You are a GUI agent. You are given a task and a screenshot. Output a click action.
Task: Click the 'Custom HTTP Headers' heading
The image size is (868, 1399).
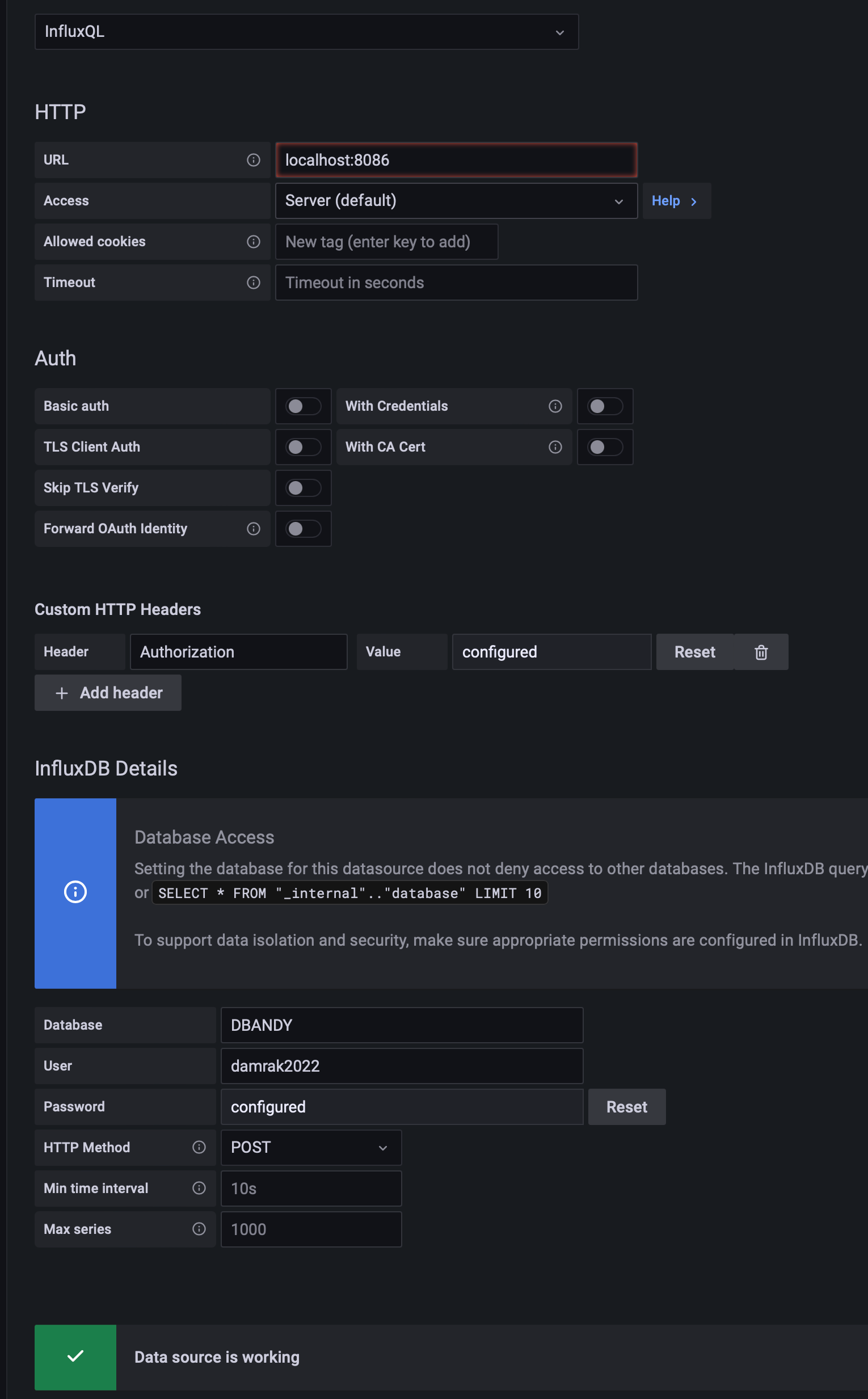point(117,610)
